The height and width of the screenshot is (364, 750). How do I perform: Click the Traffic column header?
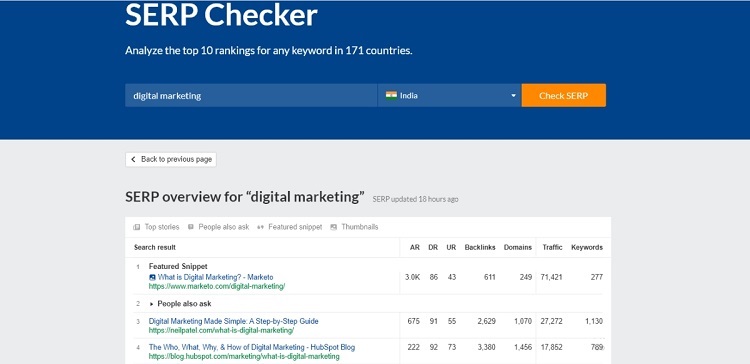(x=552, y=247)
